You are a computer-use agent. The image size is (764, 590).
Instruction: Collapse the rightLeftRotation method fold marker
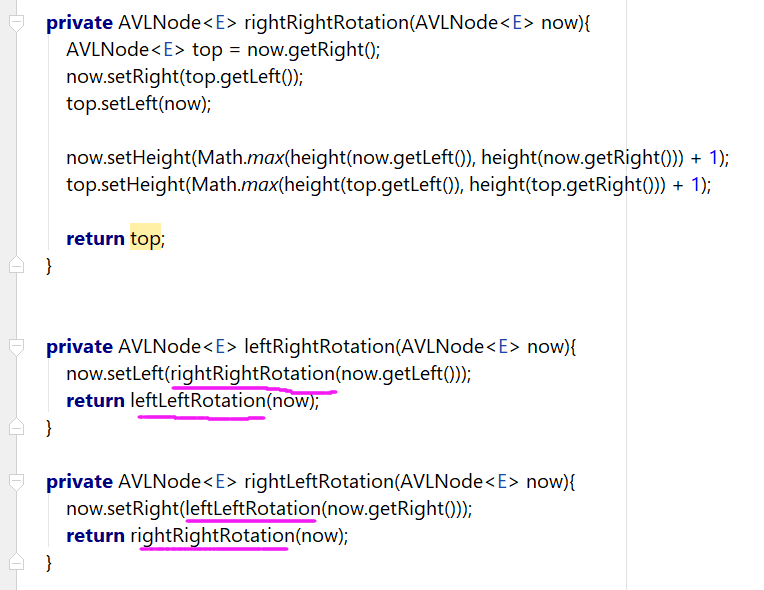[x=17, y=481]
